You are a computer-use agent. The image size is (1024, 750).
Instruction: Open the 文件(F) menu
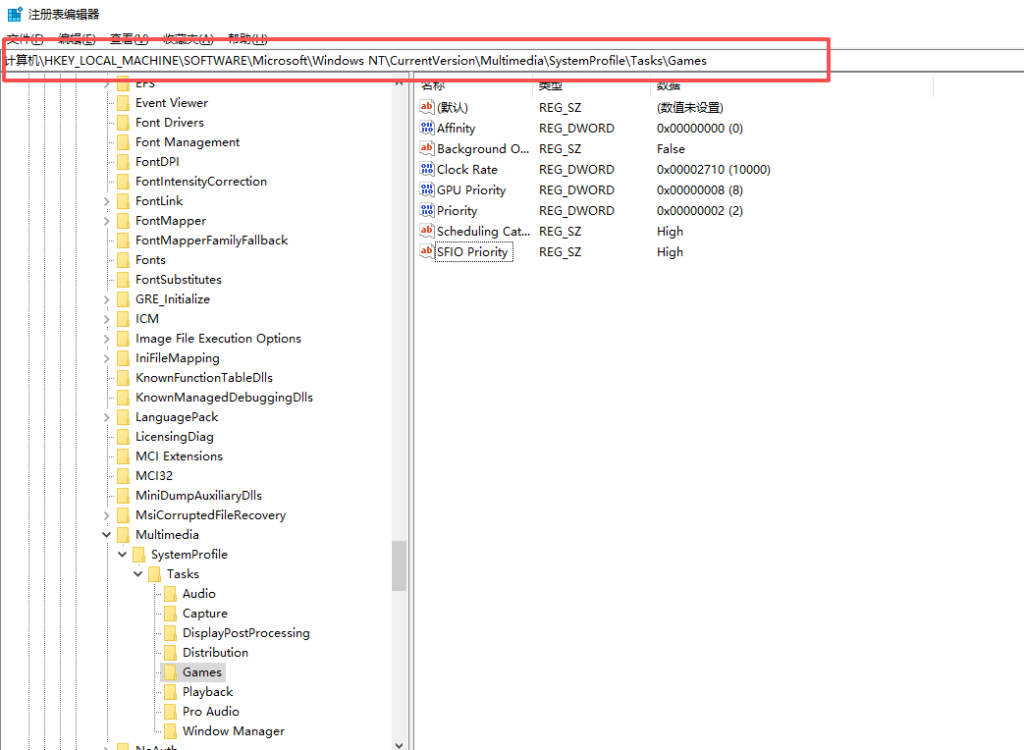[x=25, y=39]
